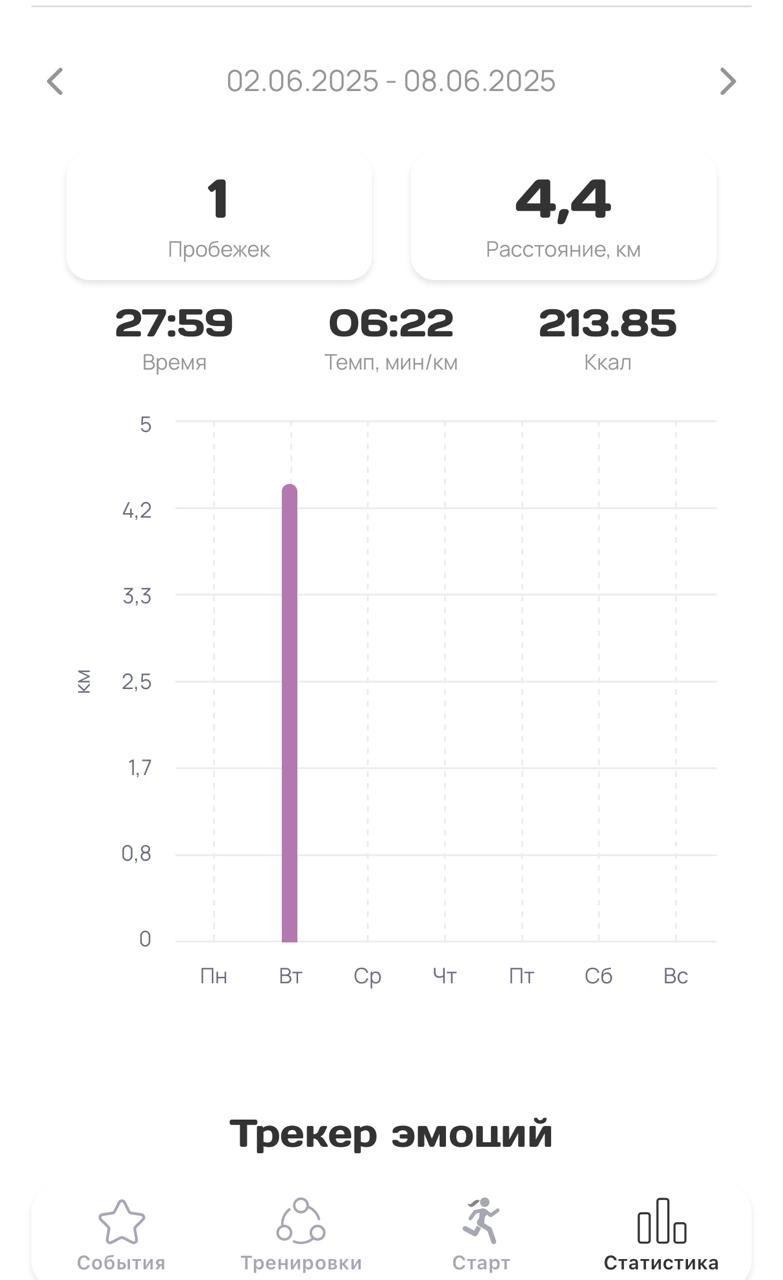Select the Вс day label on chart

tap(676, 976)
